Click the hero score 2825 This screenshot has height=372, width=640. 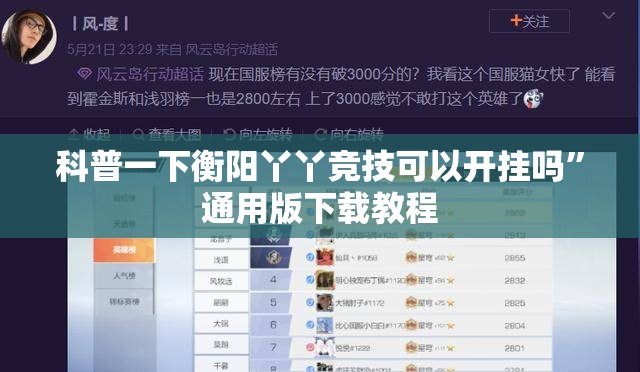[x=514, y=303]
